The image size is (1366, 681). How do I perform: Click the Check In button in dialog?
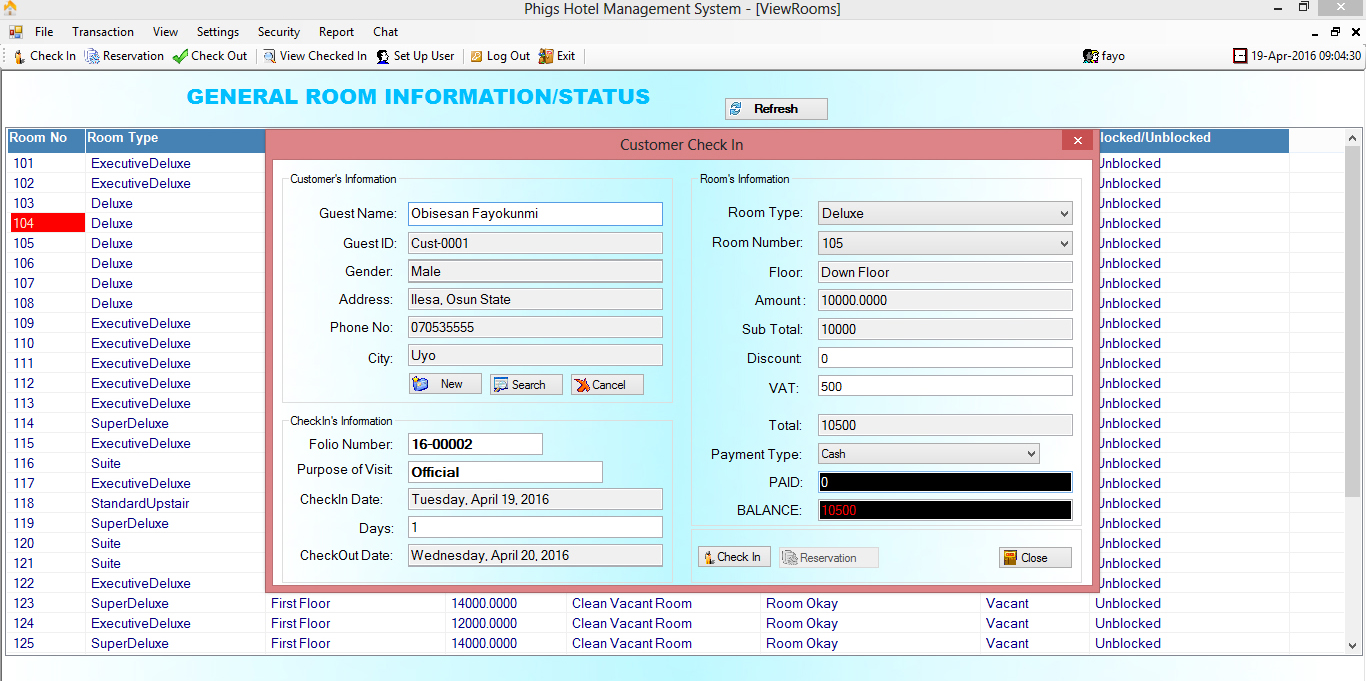click(734, 557)
